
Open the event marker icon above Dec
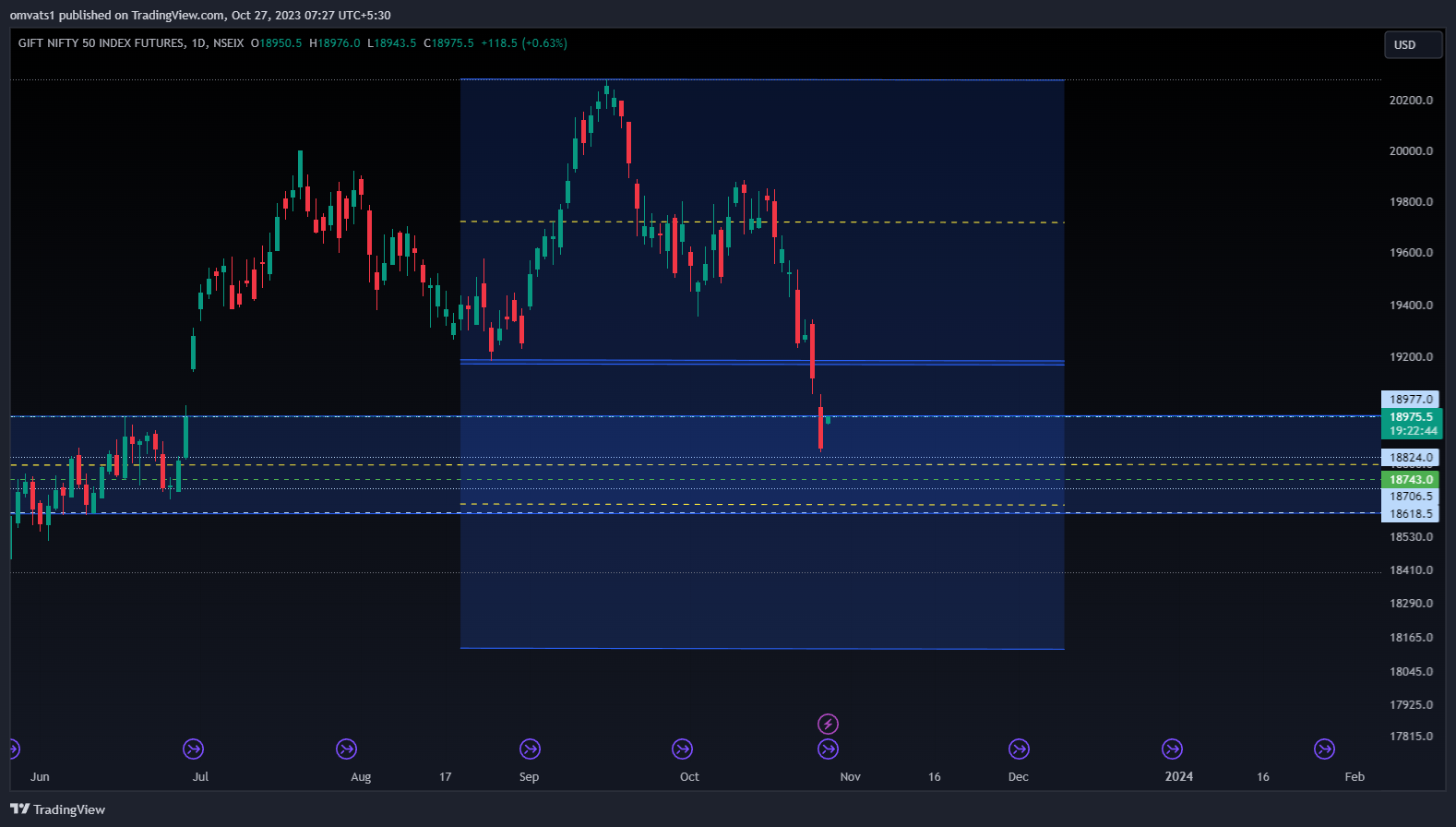(x=1019, y=749)
